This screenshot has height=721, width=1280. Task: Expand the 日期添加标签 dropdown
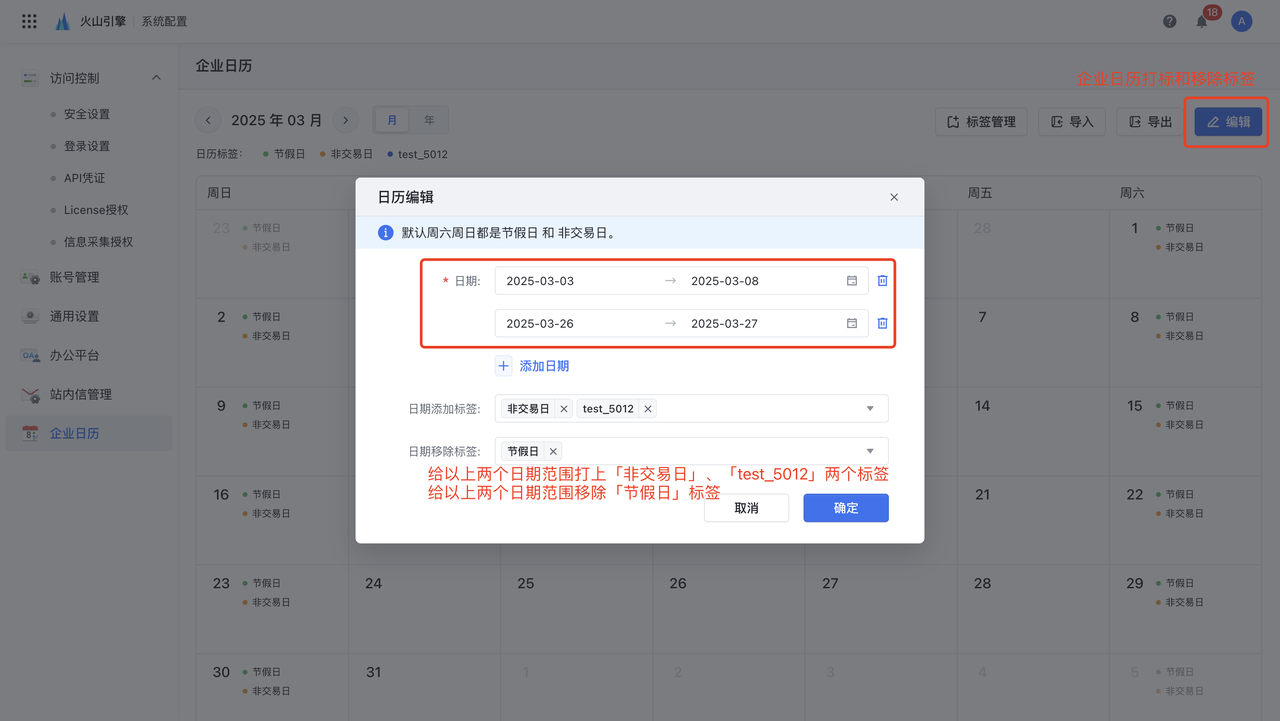tap(870, 409)
